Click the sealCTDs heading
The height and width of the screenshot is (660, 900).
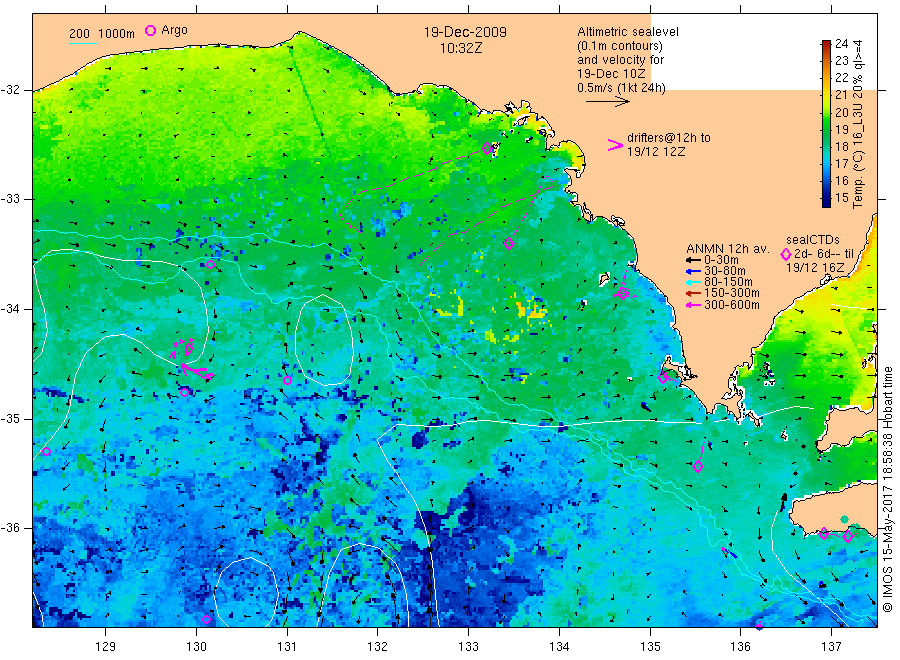pyautogui.click(x=813, y=240)
